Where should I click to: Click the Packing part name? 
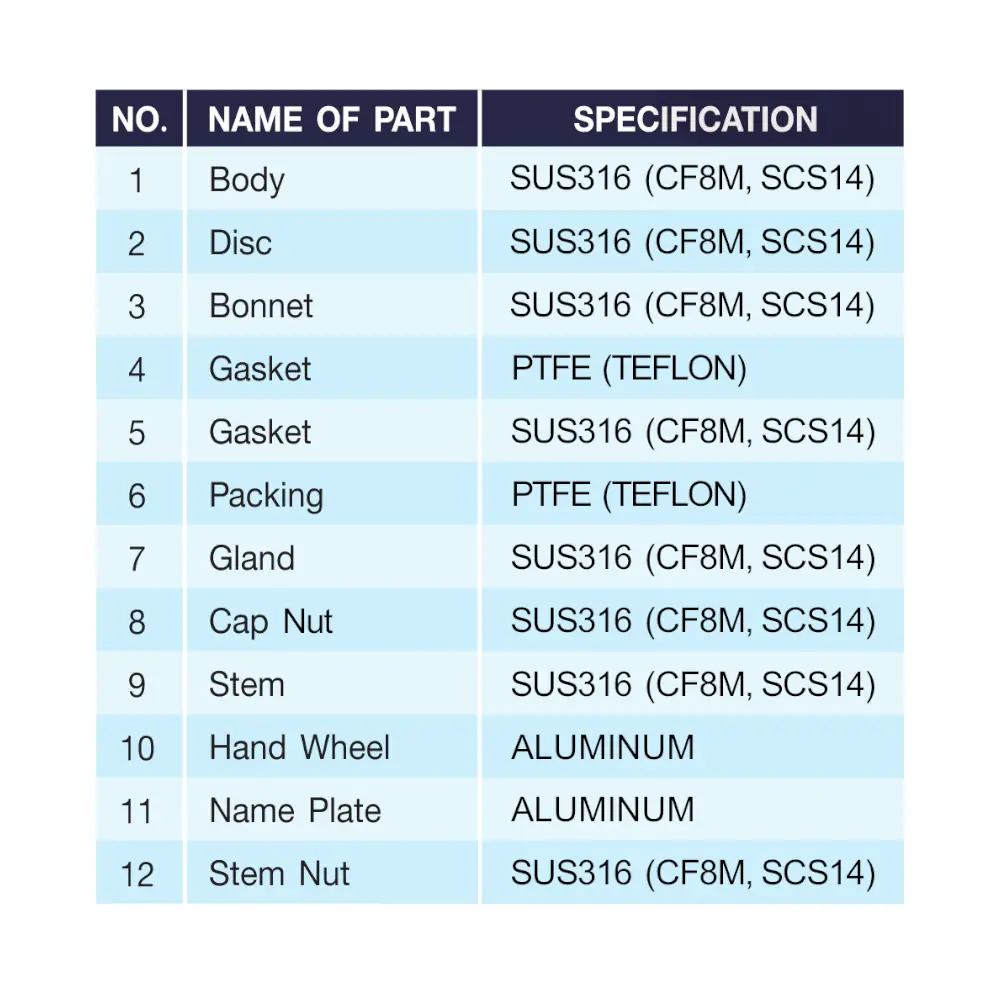[x=267, y=496]
